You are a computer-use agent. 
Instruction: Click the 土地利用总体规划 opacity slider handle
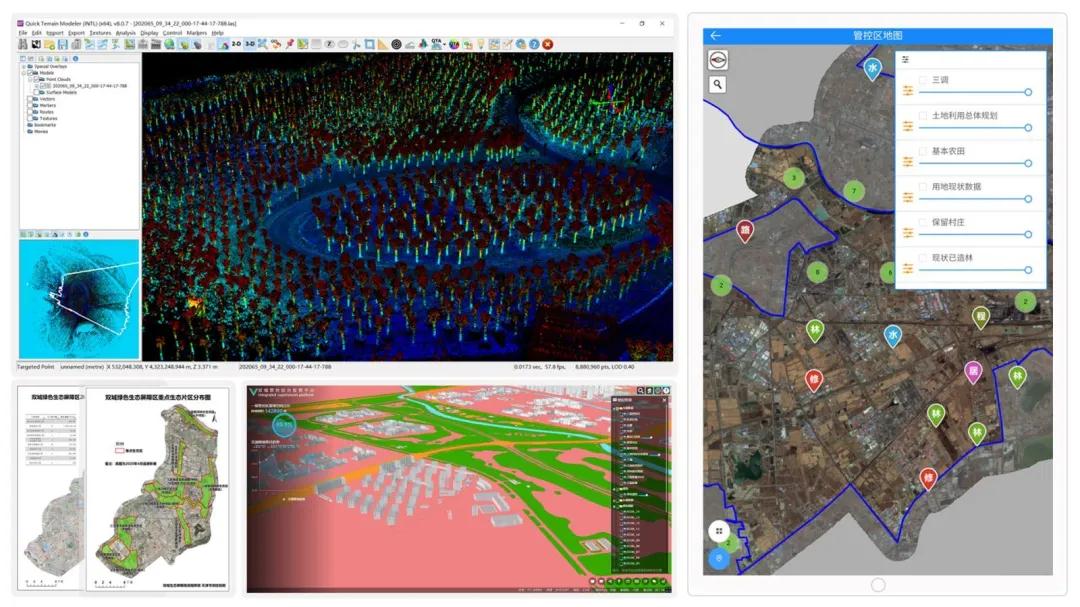pos(1028,128)
